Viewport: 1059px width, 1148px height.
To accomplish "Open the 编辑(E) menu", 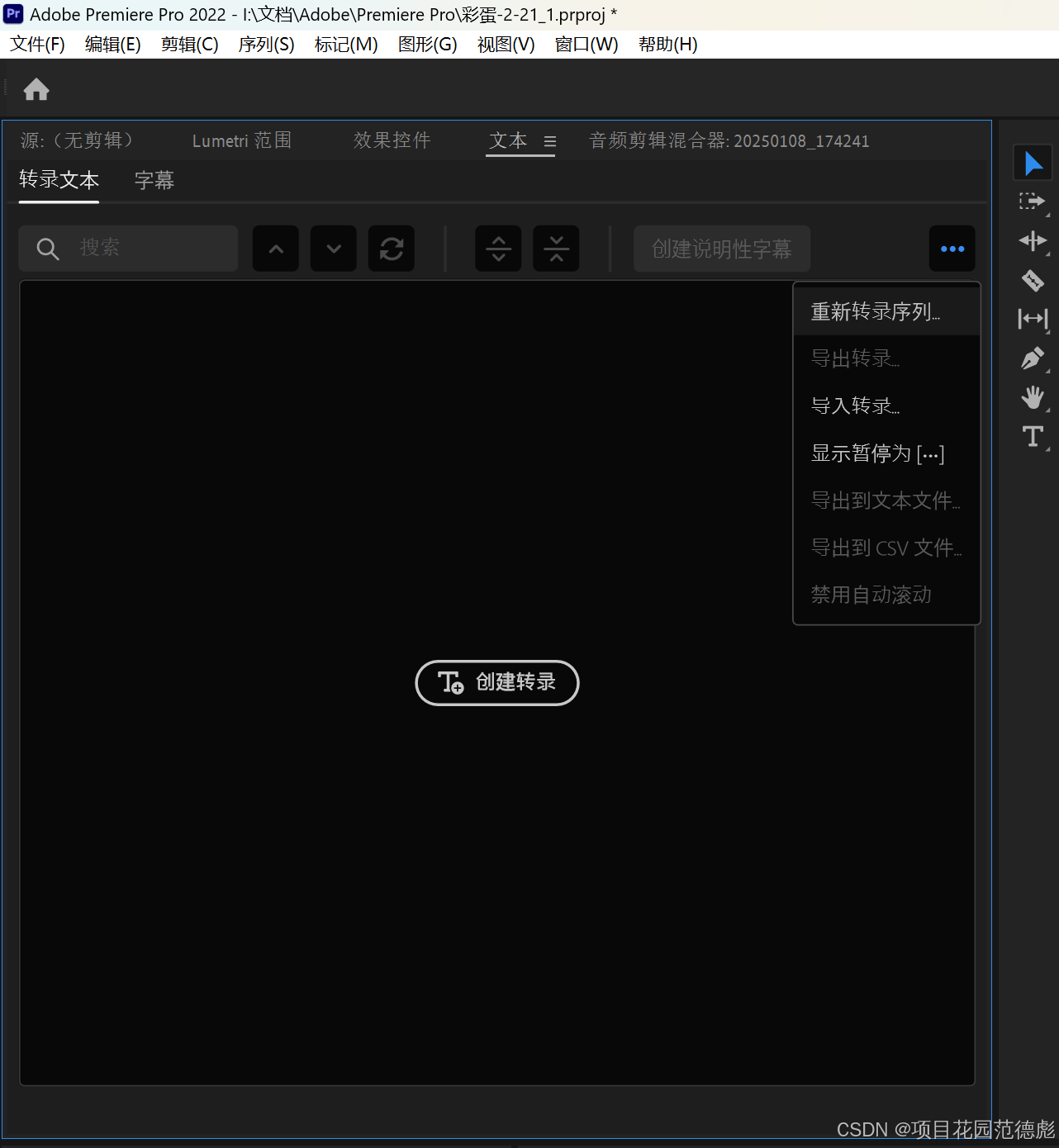I will point(113,45).
